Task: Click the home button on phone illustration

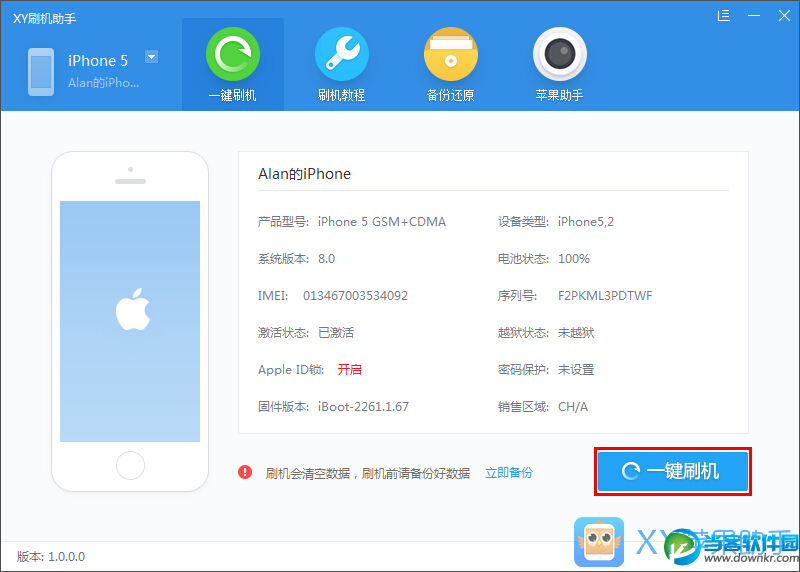Action: pyautogui.click(x=130, y=465)
